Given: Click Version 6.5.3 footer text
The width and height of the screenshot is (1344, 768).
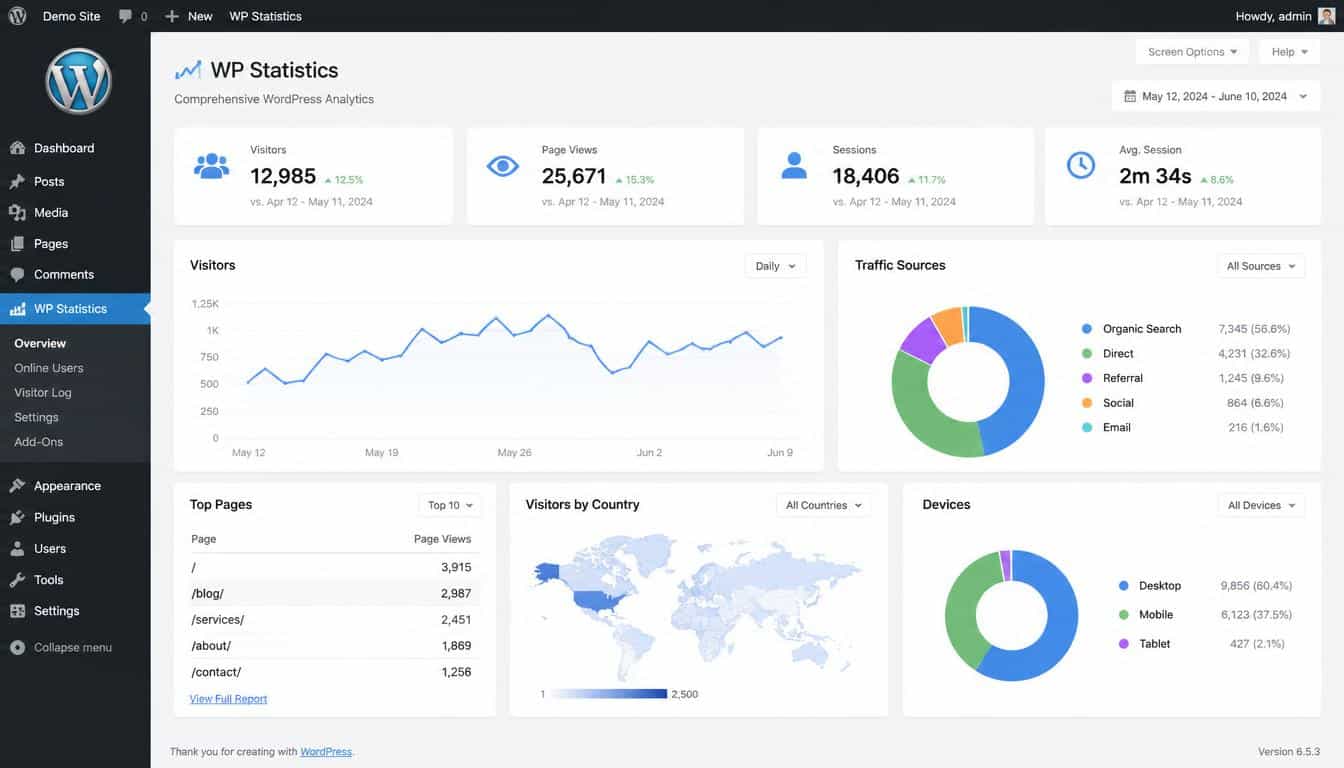Looking at the screenshot, I should (1289, 751).
